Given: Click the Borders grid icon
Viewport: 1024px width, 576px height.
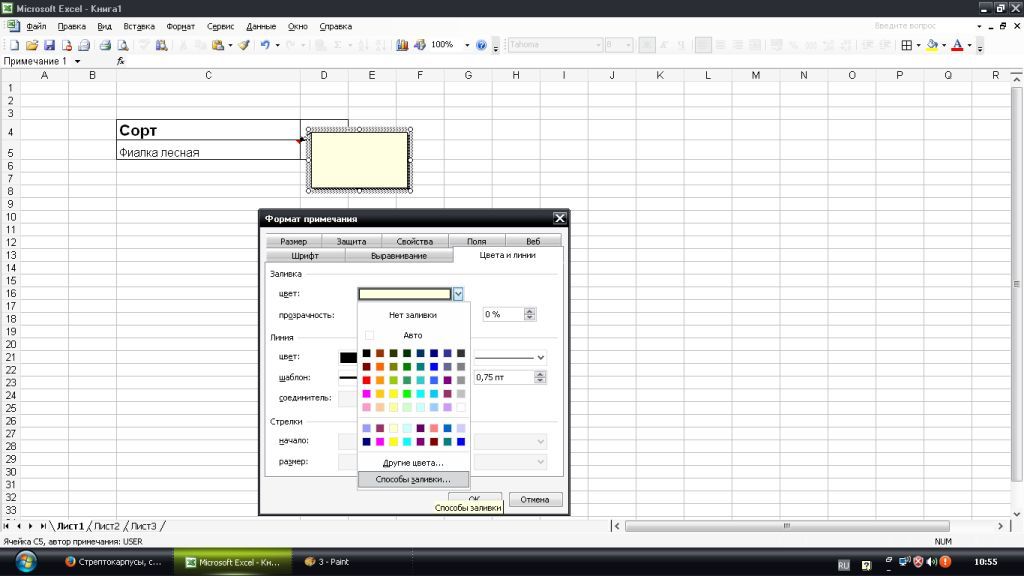Looking at the screenshot, I should (x=906, y=45).
